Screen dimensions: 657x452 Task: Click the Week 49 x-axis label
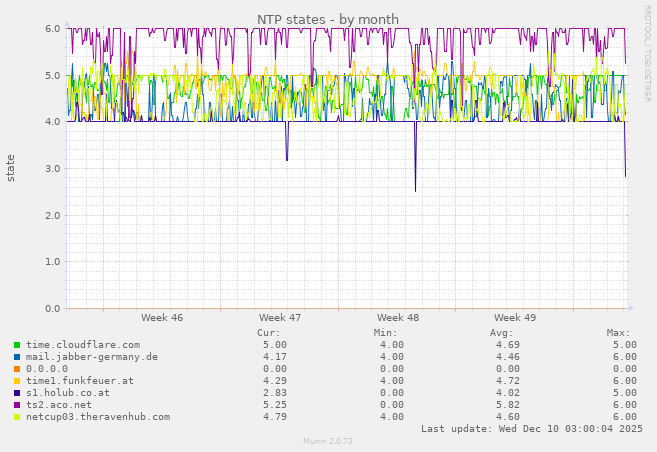[x=515, y=318]
